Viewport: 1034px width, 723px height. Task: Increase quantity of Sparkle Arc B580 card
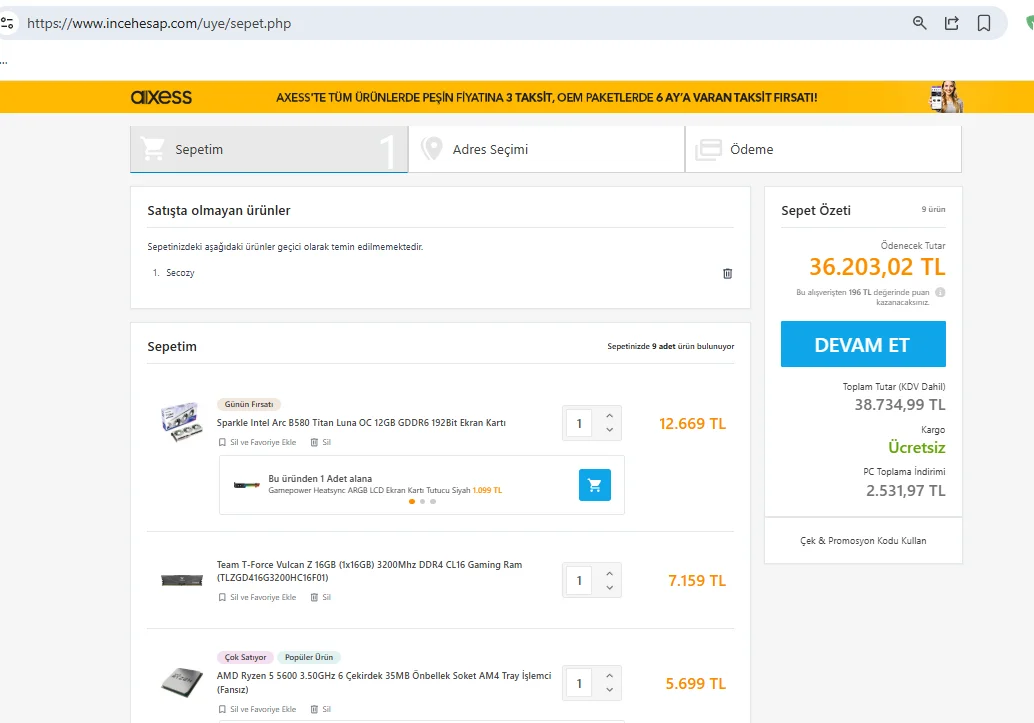tap(609, 416)
